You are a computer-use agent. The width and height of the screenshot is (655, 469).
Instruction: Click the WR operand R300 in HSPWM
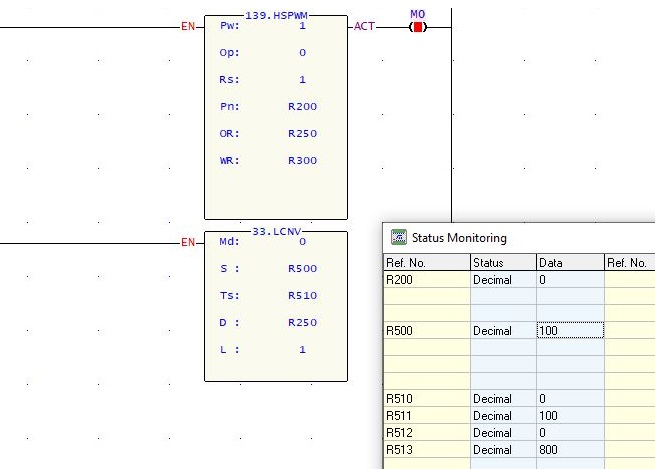302,160
